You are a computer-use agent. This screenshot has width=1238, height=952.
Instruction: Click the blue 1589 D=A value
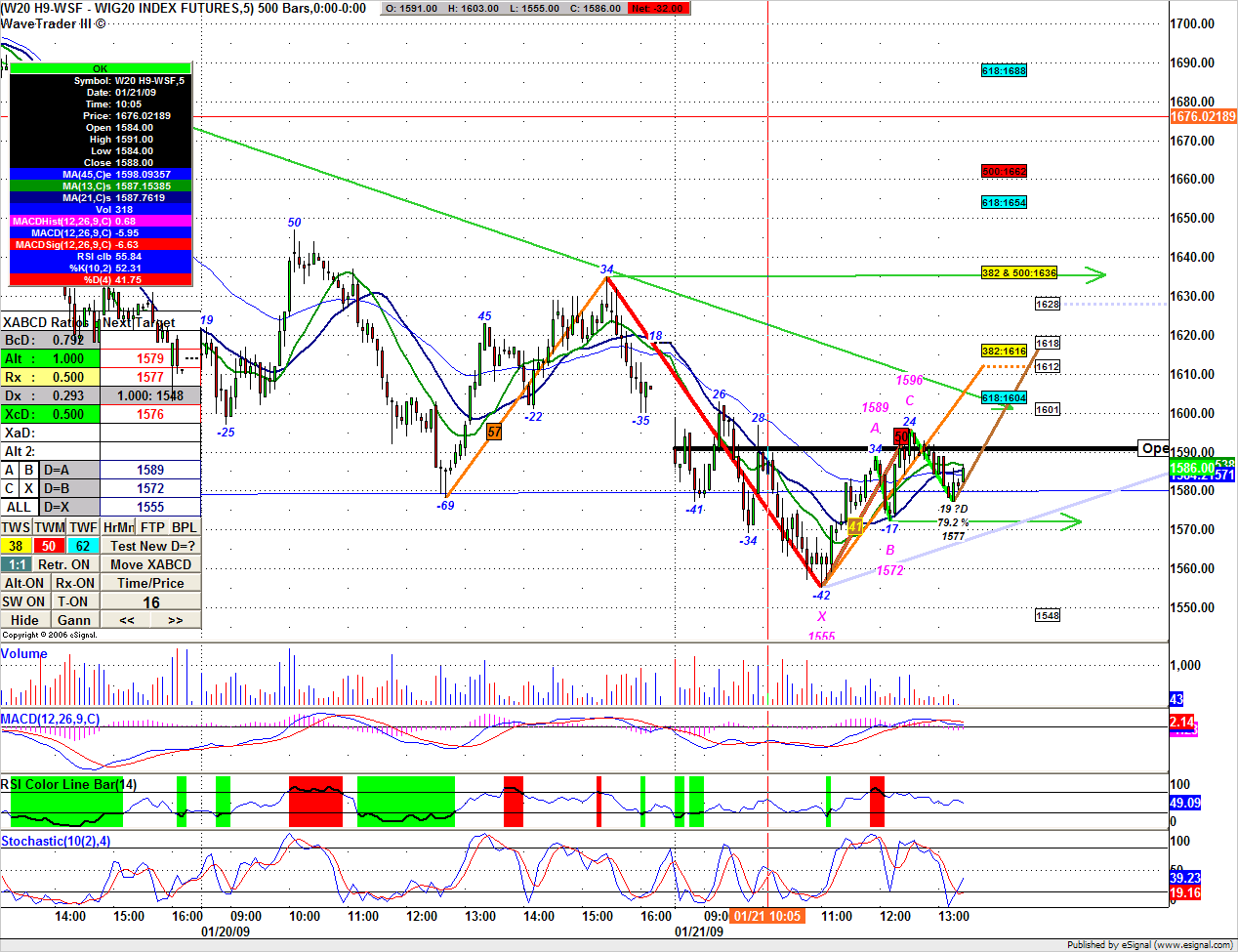[150, 470]
